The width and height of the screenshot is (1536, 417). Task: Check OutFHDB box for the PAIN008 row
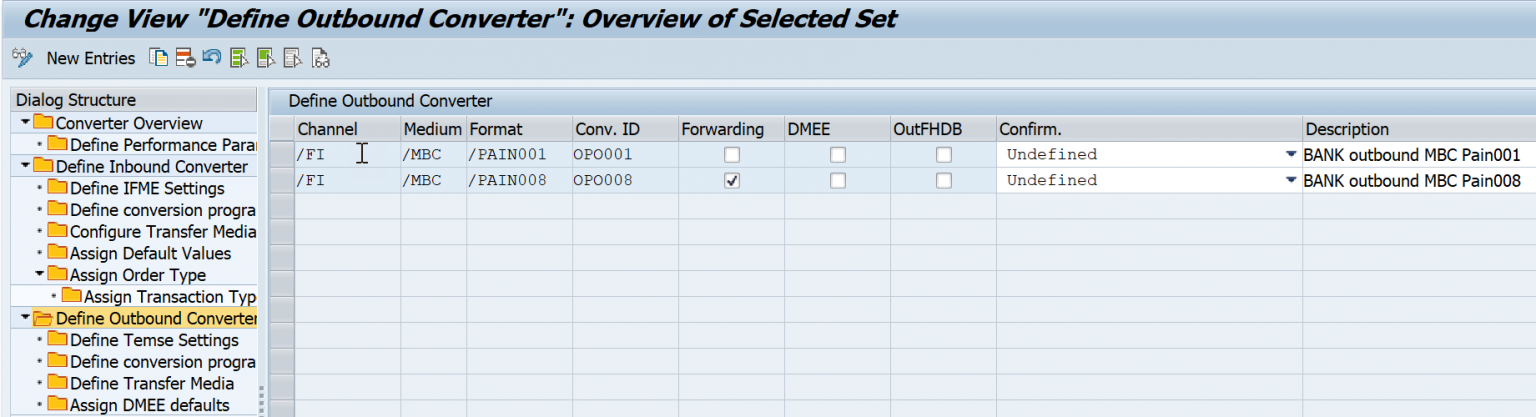coord(944,181)
